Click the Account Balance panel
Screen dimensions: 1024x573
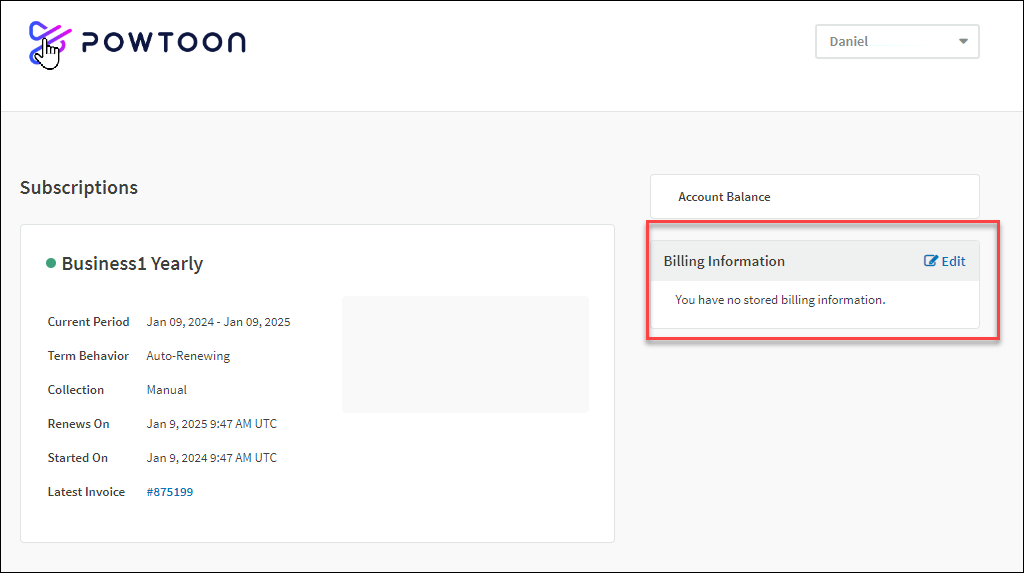pos(814,196)
